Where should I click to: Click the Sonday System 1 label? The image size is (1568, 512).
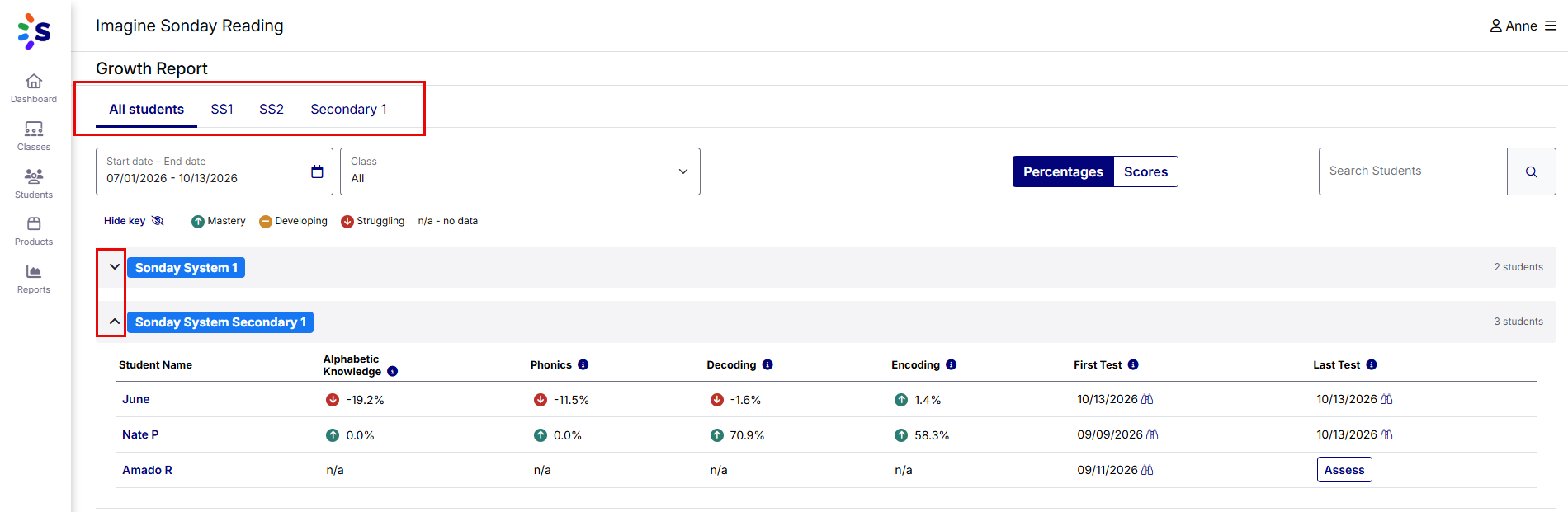coord(186,268)
